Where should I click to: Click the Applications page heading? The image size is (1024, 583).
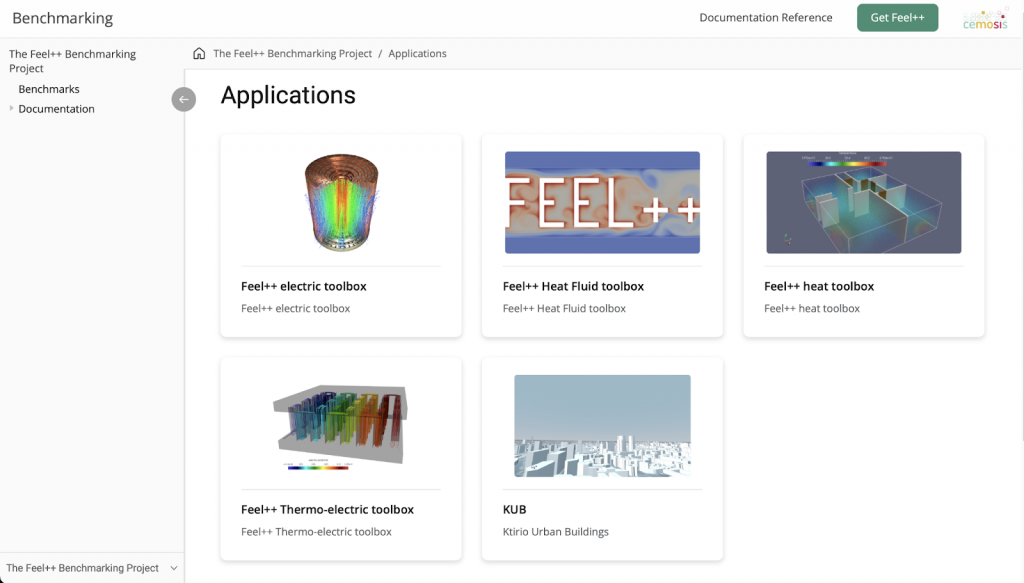click(x=288, y=95)
